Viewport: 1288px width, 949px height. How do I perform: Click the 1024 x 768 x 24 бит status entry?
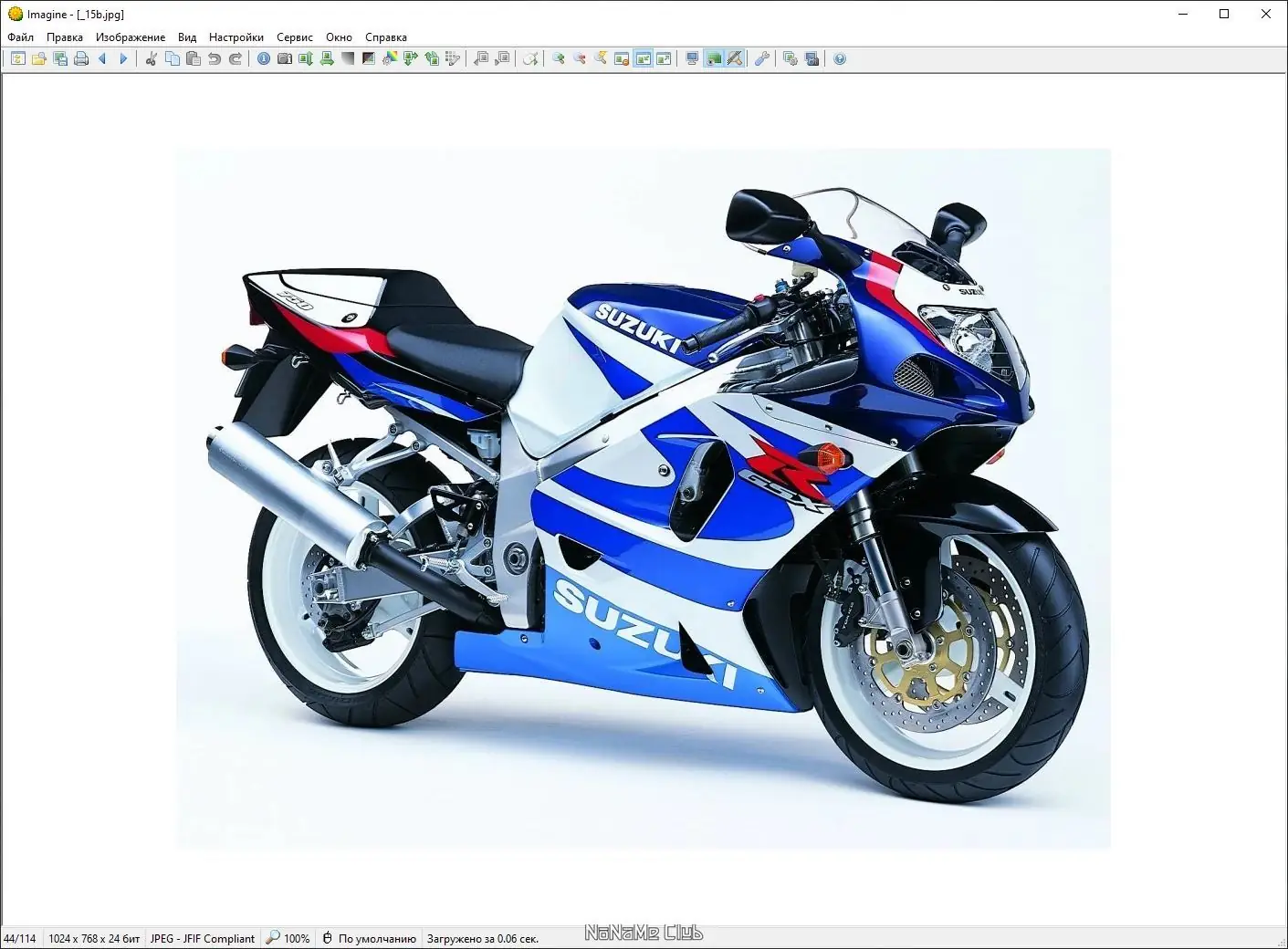94,938
